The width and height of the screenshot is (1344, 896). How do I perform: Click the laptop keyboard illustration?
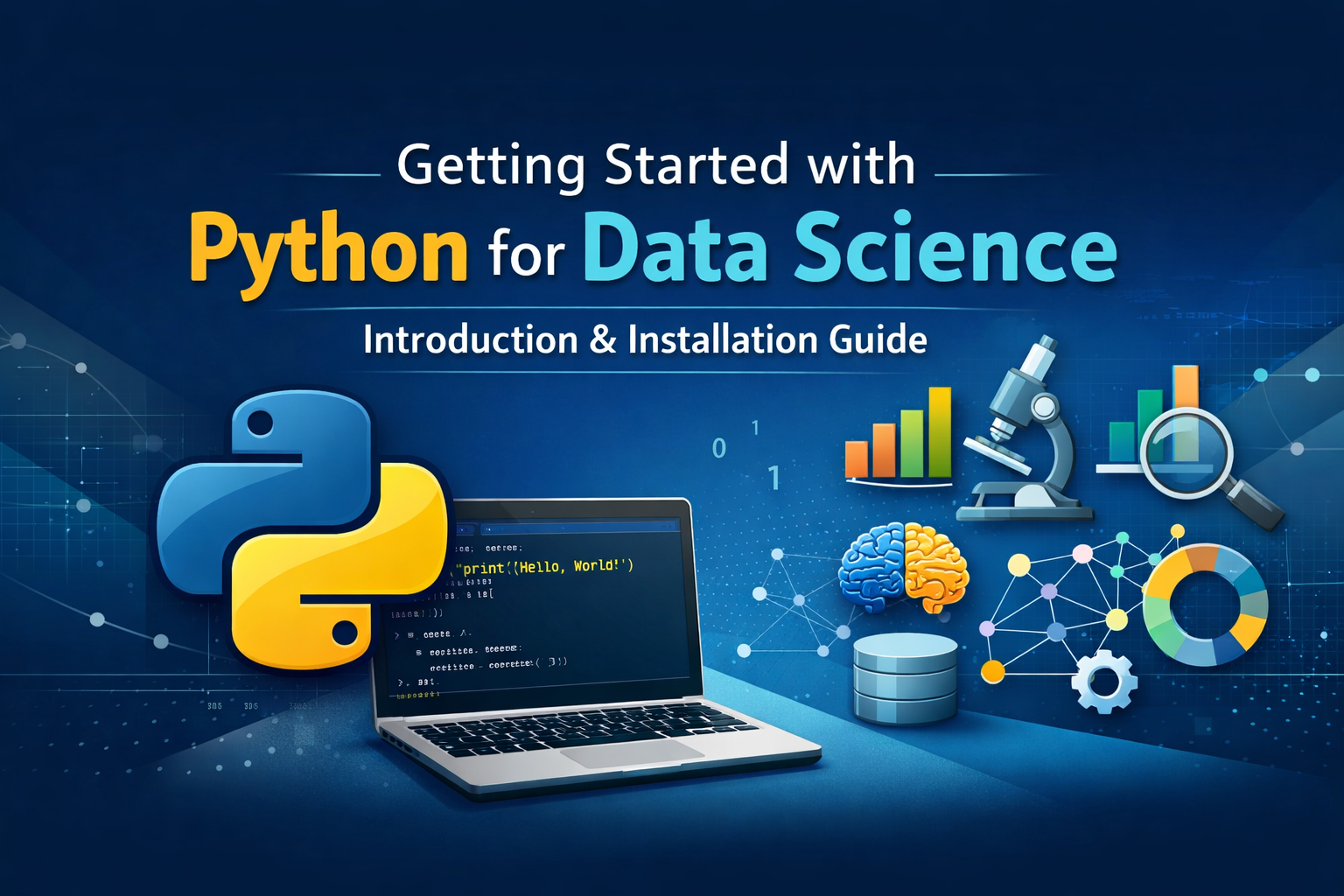point(582,726)
